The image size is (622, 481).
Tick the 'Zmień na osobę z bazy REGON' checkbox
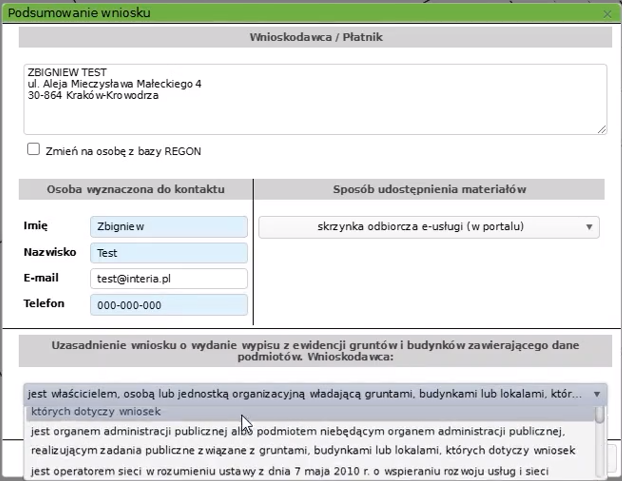34,149
